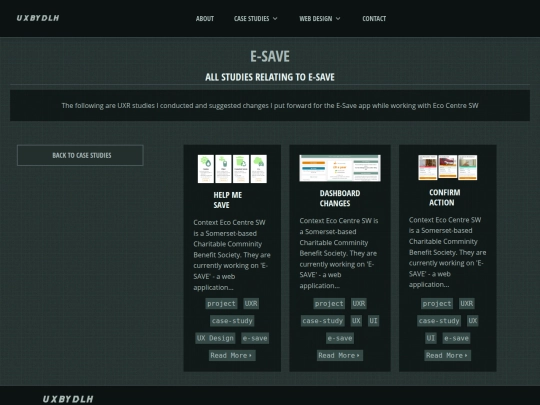Click Confirm Action card description text

(x=447, y=252)
